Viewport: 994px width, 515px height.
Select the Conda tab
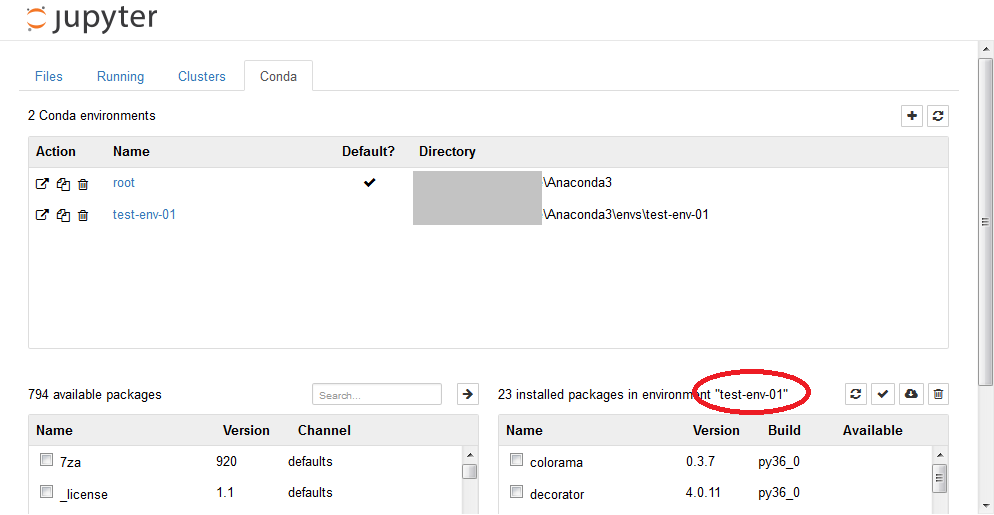pos(278,76)
